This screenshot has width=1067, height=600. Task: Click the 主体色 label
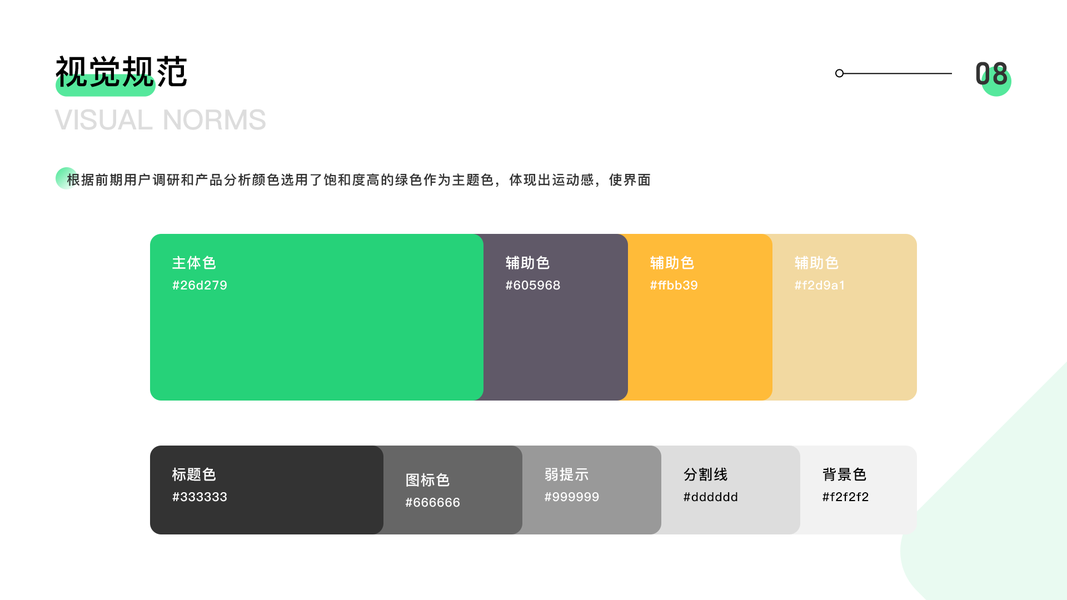pos(194,263)
